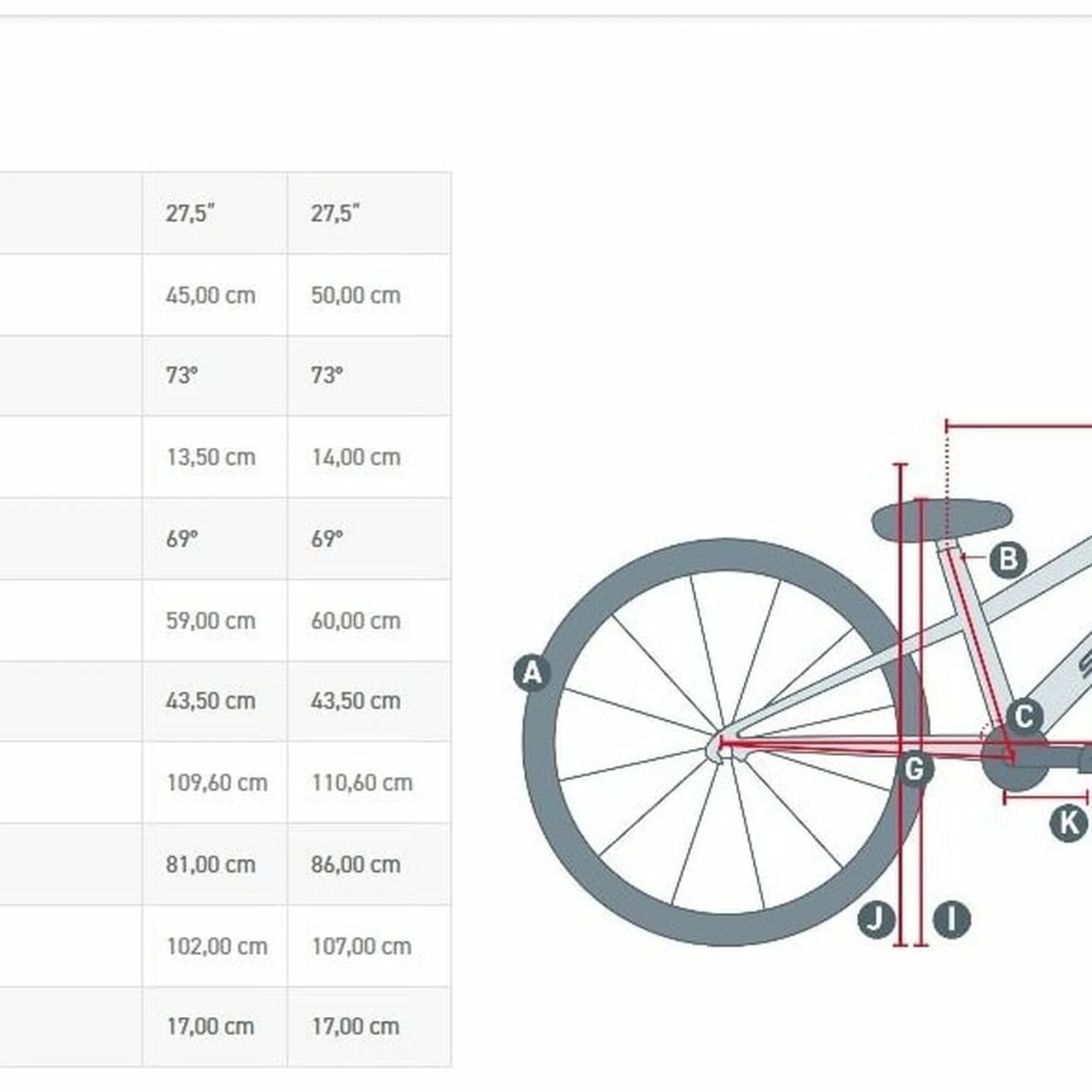The height and width of the screenshot is (1092, 1092).
Task: Select the 109,60 cm value
Action: point(217,783)
